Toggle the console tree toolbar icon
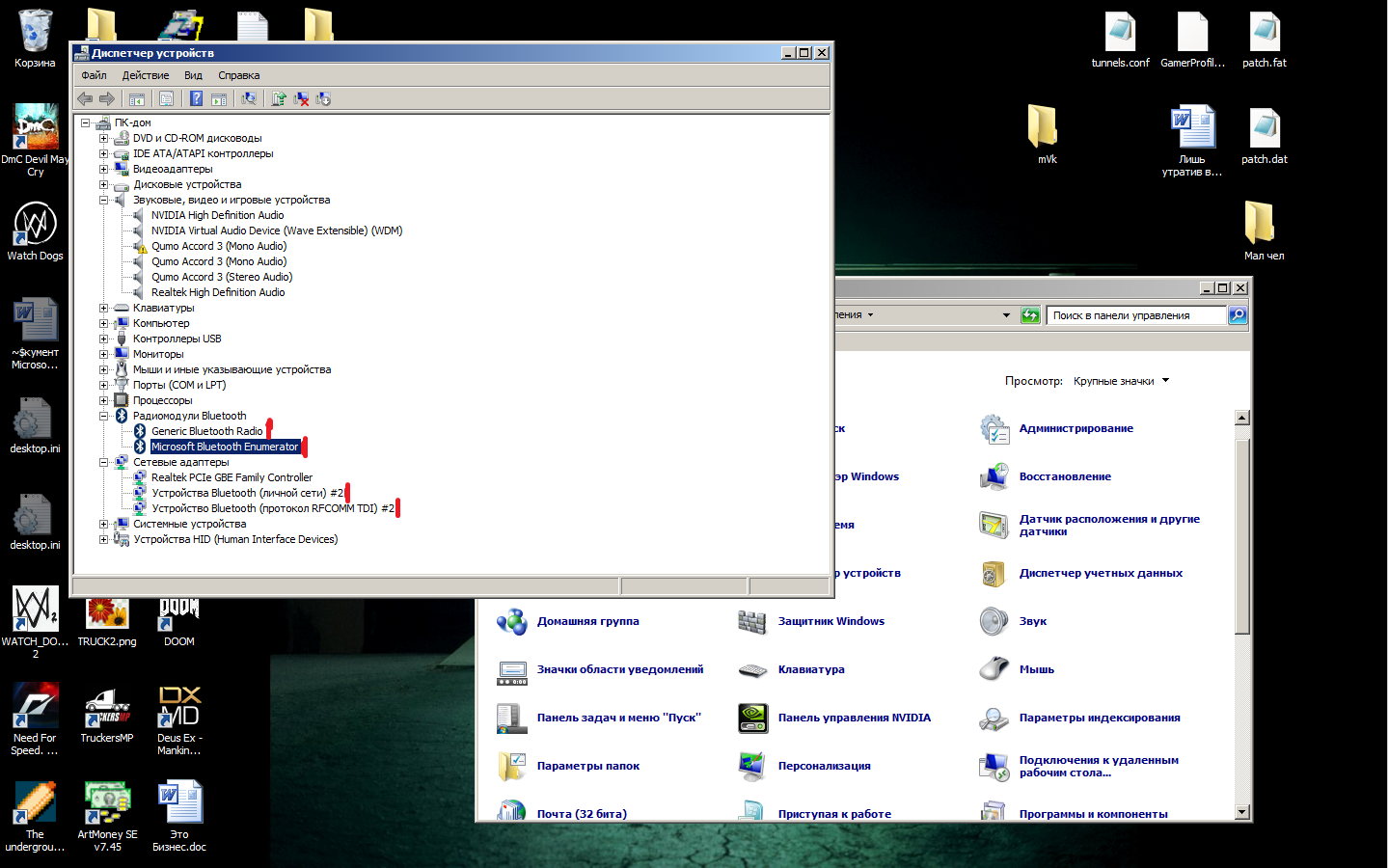Viewport: 1389px width, 868px height. coord(137,98)
